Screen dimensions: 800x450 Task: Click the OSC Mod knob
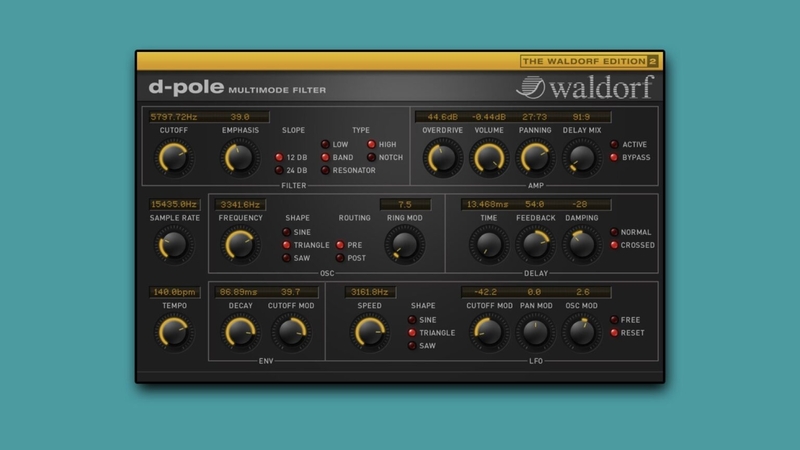[582, 333]
